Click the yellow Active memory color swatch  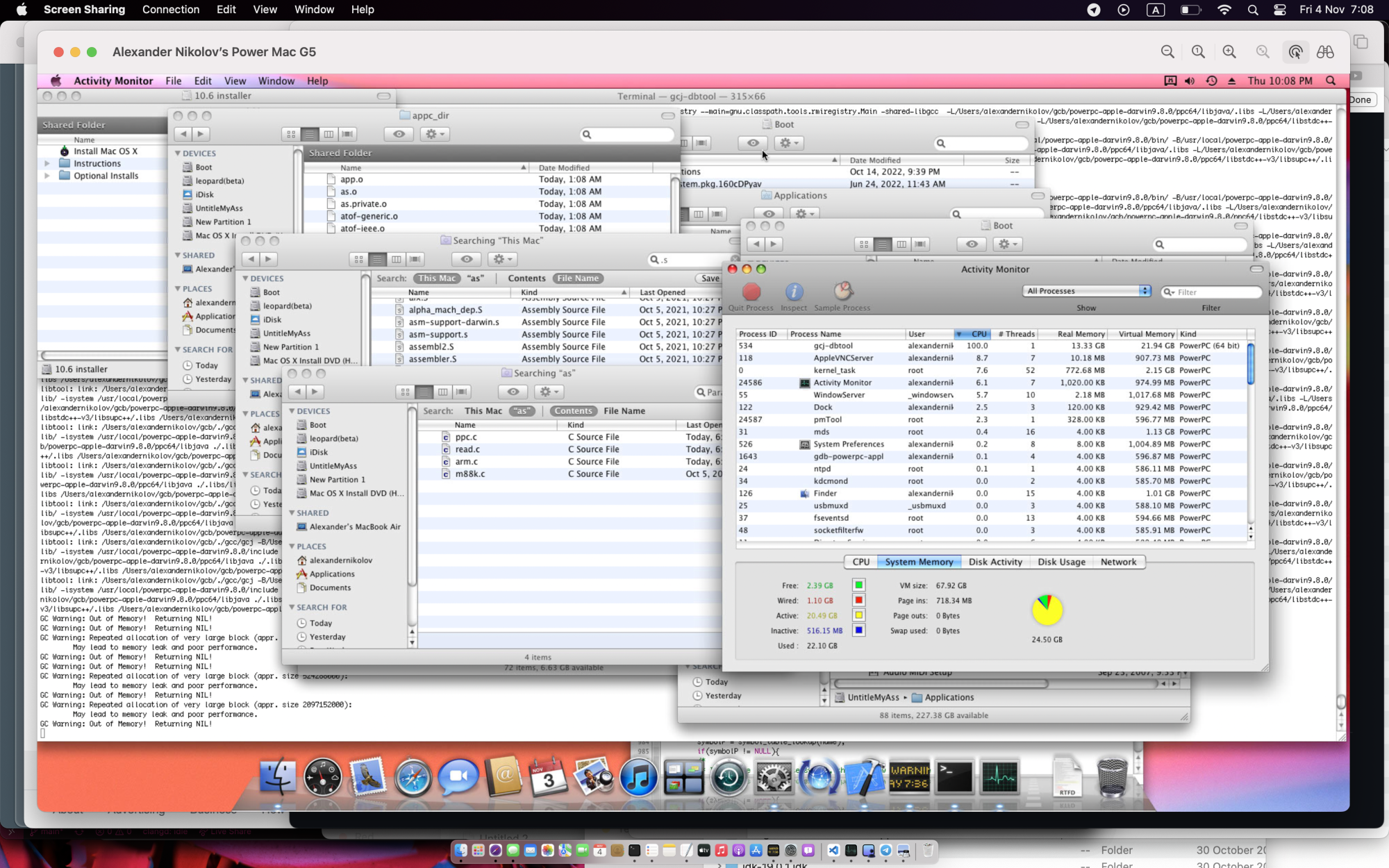click(x=858, y=615)
